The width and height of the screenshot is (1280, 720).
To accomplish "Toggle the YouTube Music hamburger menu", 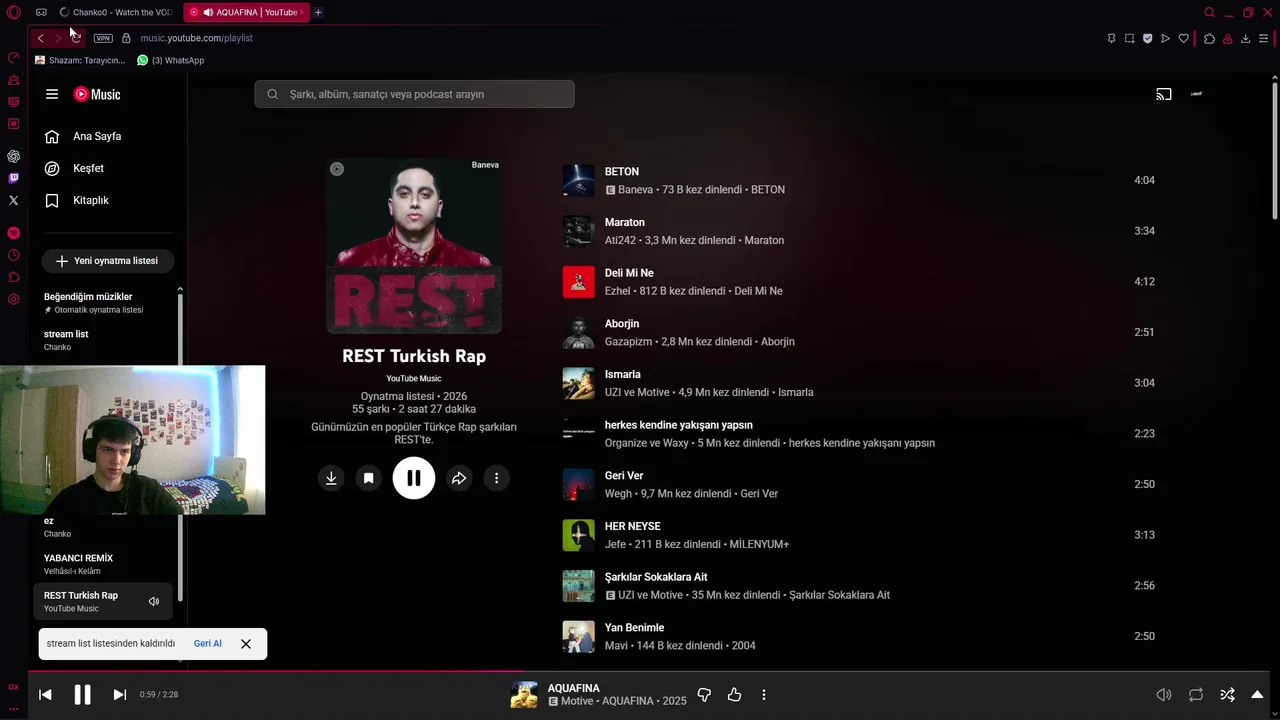I will pyautogui.click(x=52, y=94).
